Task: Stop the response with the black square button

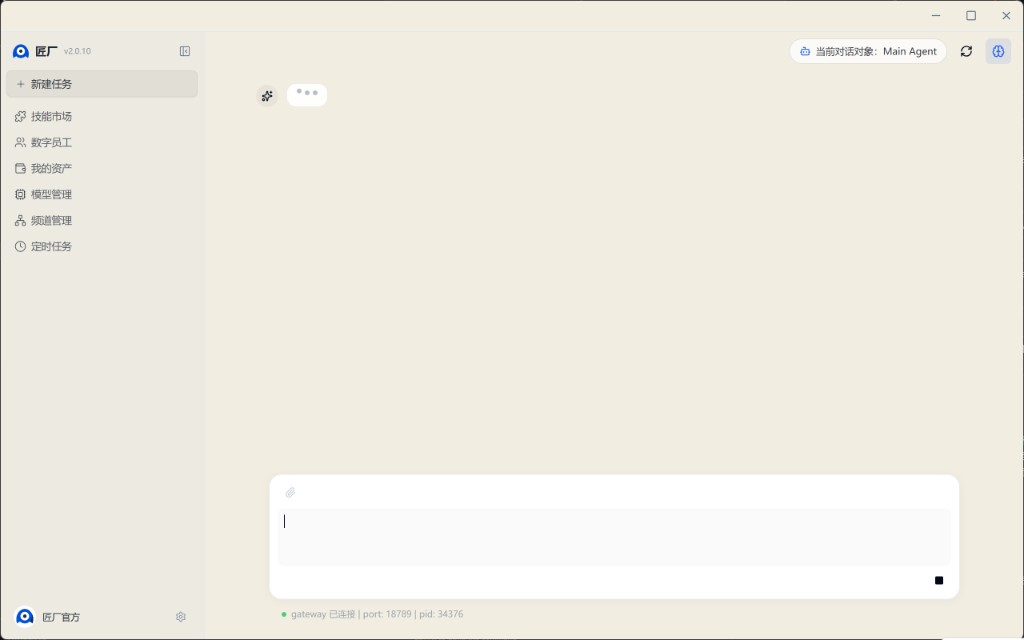Action: pyautogui.click(x=939, y=580)
